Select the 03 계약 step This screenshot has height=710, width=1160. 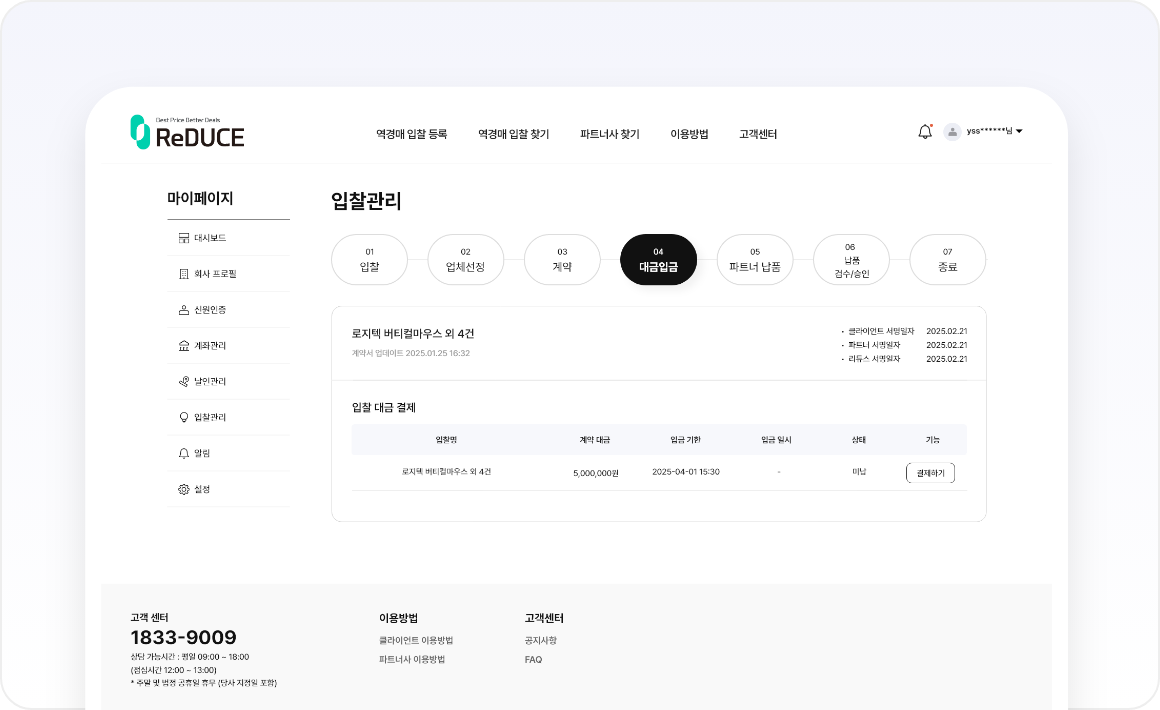pyautogui.click(x=562, y=260)
